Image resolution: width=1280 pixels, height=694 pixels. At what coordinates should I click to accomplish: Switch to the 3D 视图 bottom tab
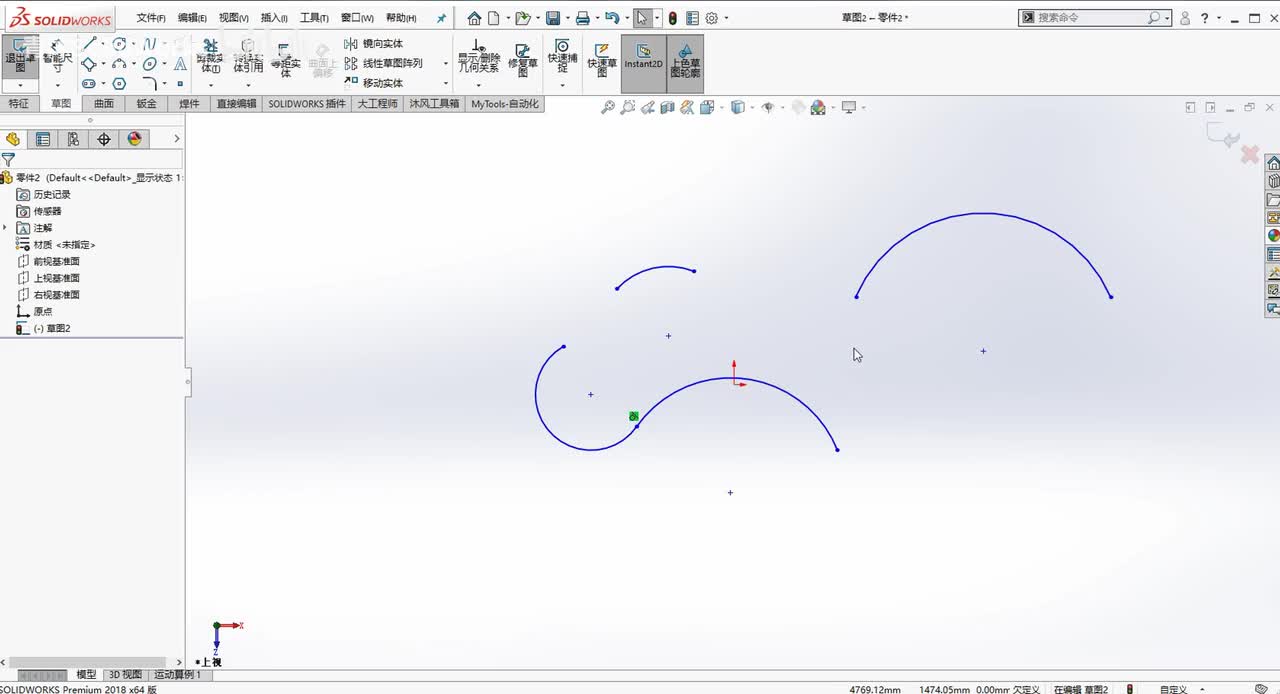point(125,675)
